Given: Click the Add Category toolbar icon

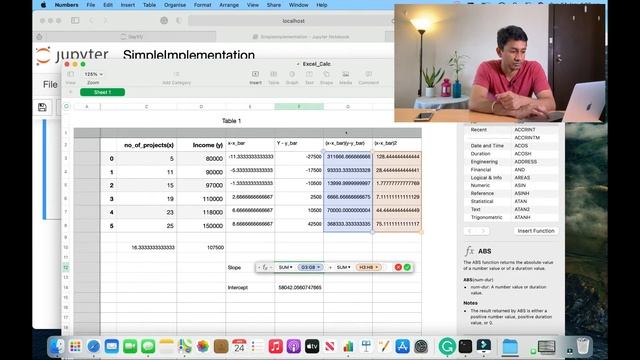Looking at the screenshot, I should pyautogui.click(x=177, y=74).
